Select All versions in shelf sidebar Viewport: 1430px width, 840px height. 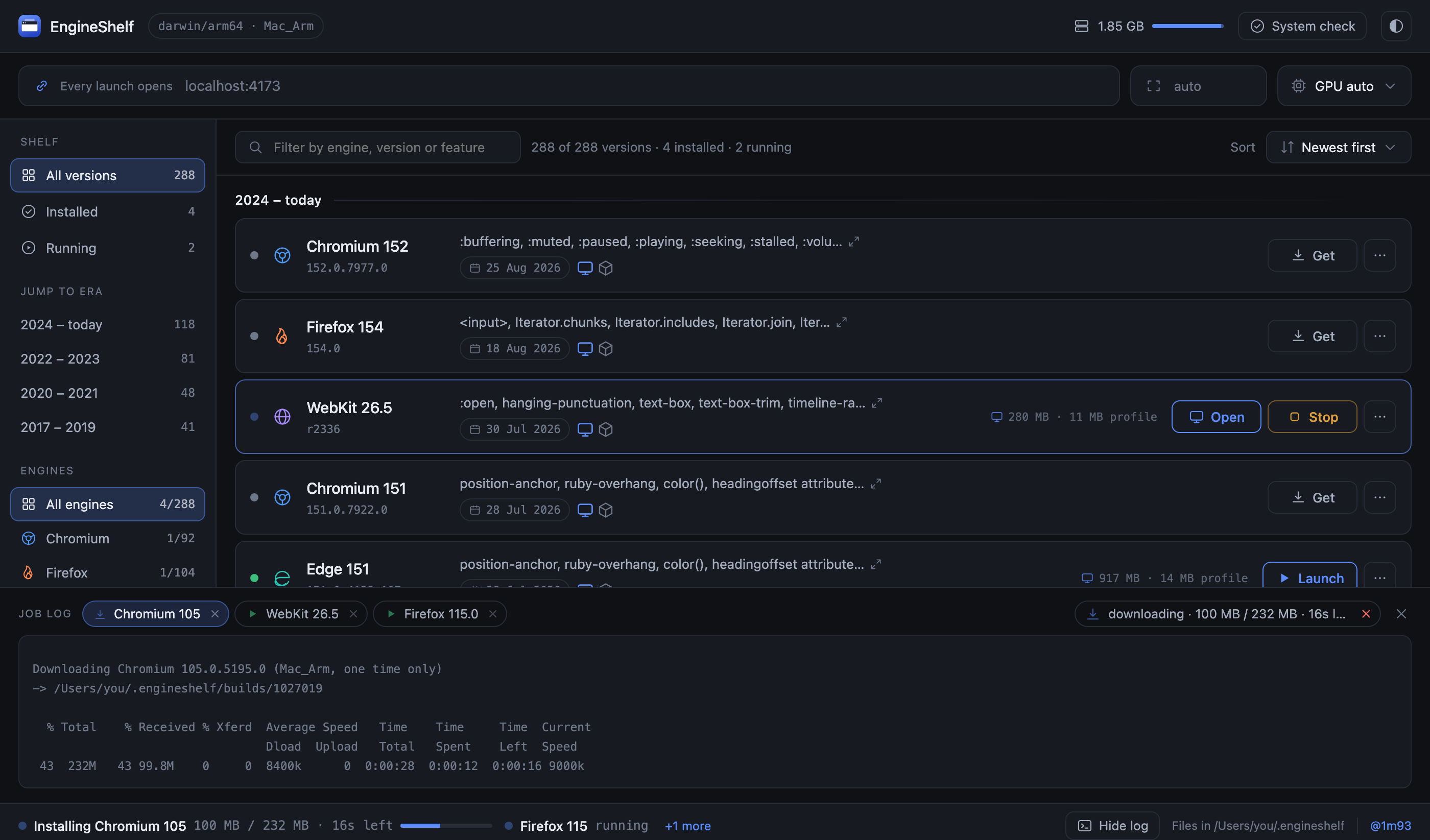[107, 175]
